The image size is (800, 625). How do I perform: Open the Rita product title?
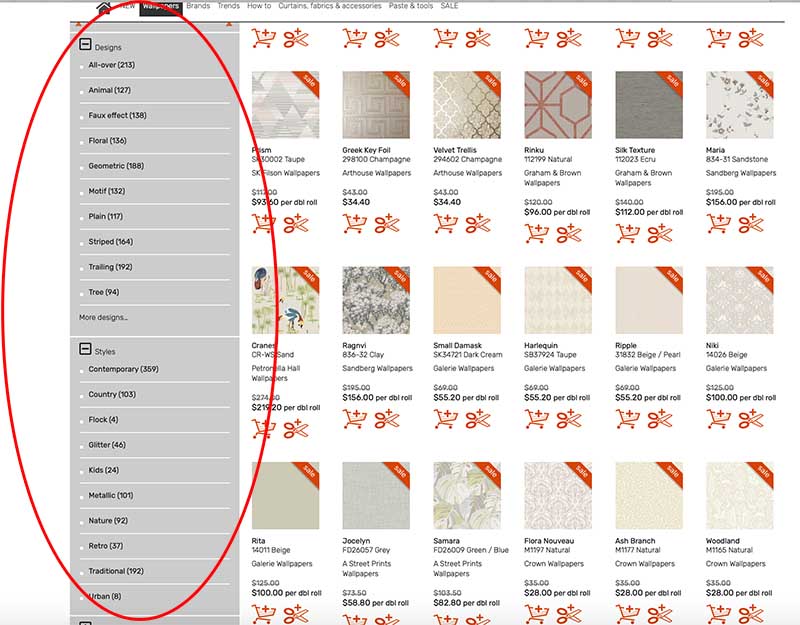(x=258, y=541)
